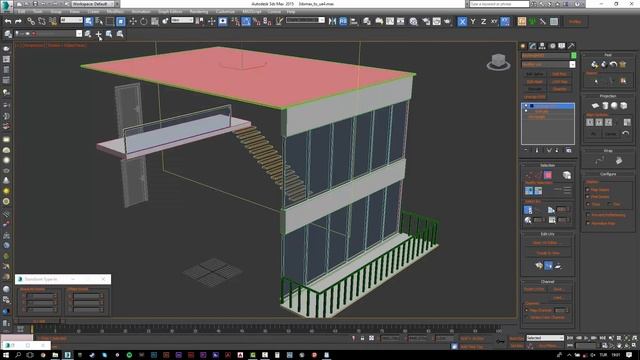
Task: Toggle Polygon sub-object mode in Selection rollout
Action: click(x=548, y=175)
